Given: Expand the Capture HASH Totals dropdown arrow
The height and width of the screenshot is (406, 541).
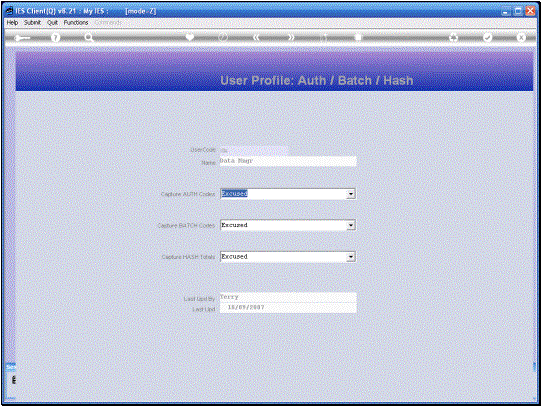Looking at the screenshot, I should [x=351, y=257].
